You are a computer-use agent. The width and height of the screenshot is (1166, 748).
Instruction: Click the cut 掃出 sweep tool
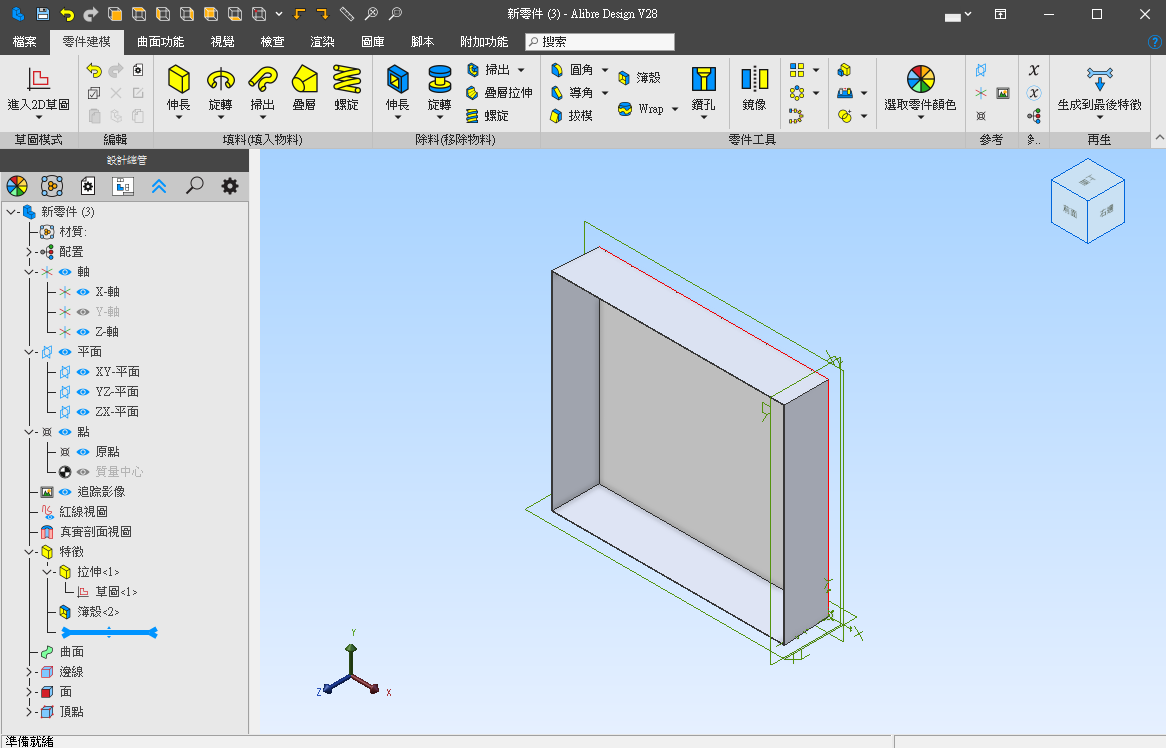pos(489,70)
